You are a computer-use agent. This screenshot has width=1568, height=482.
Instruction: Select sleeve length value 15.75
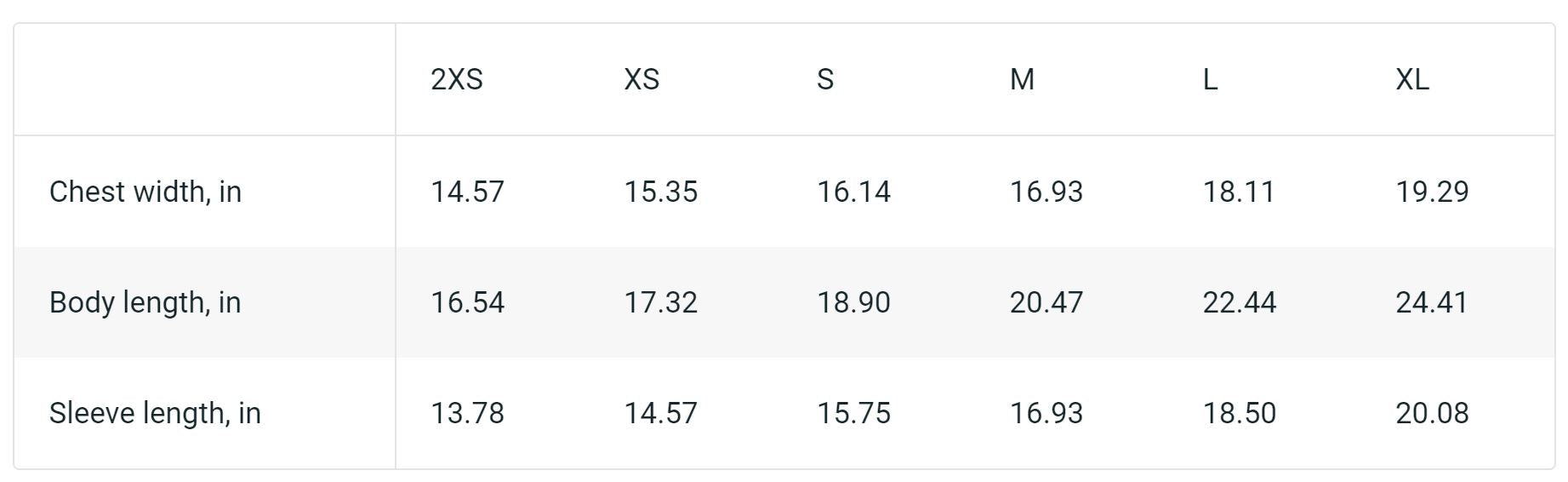point(853,413)
